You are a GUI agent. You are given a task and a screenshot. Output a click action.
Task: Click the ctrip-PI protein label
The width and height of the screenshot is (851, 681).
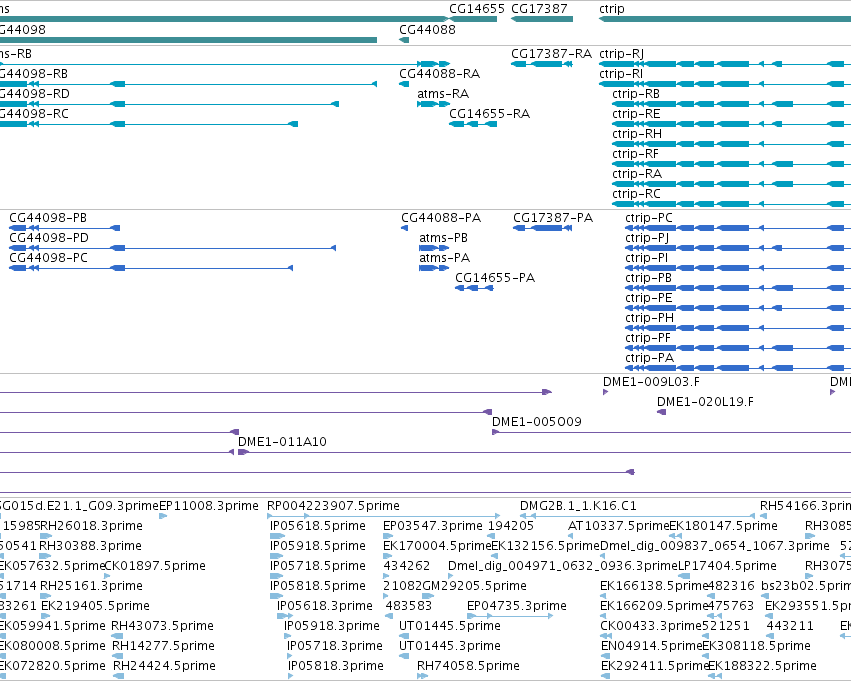pos(646,258)
